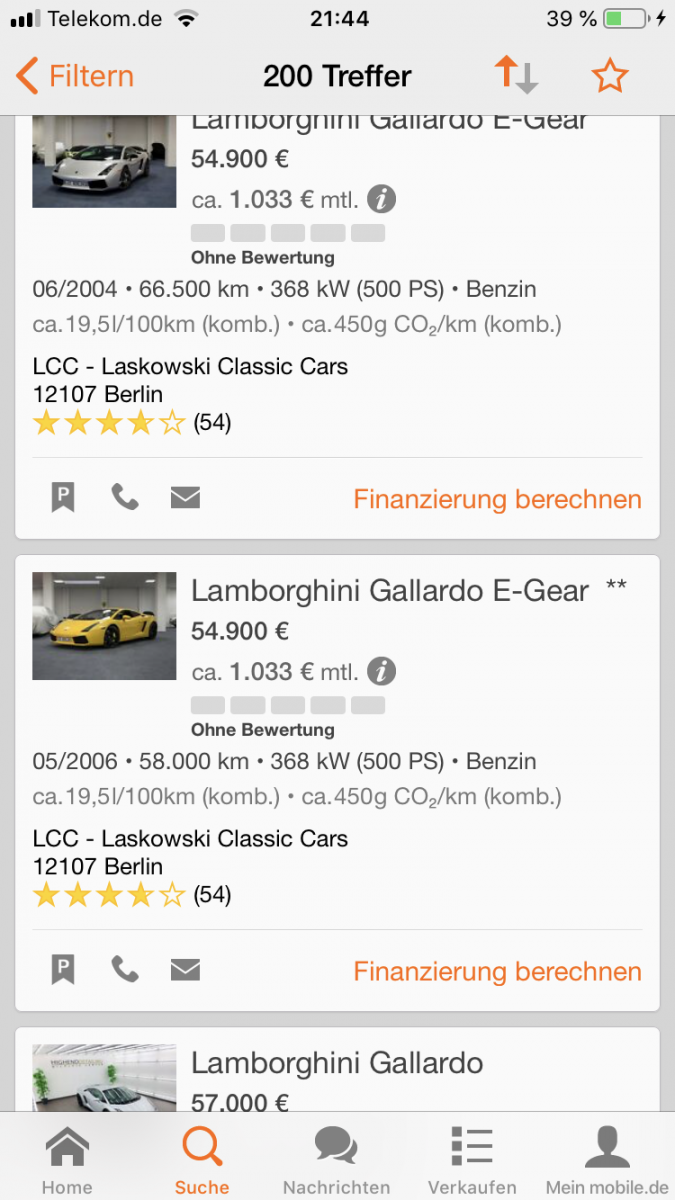Go to the Mein mobile.de tab

607,1160
